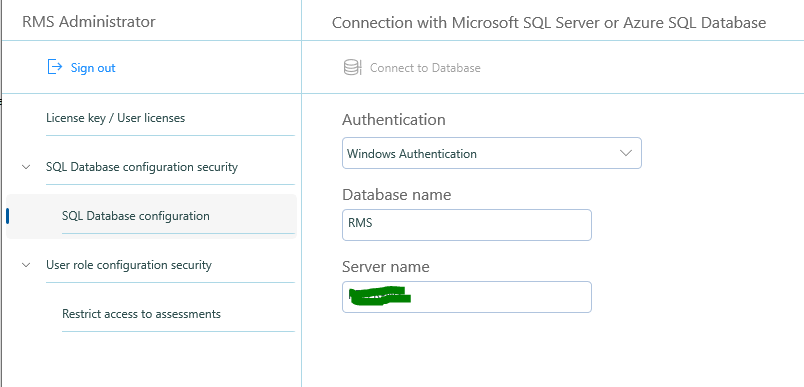
Task: Click the Database name label
Action: point(396,194)
